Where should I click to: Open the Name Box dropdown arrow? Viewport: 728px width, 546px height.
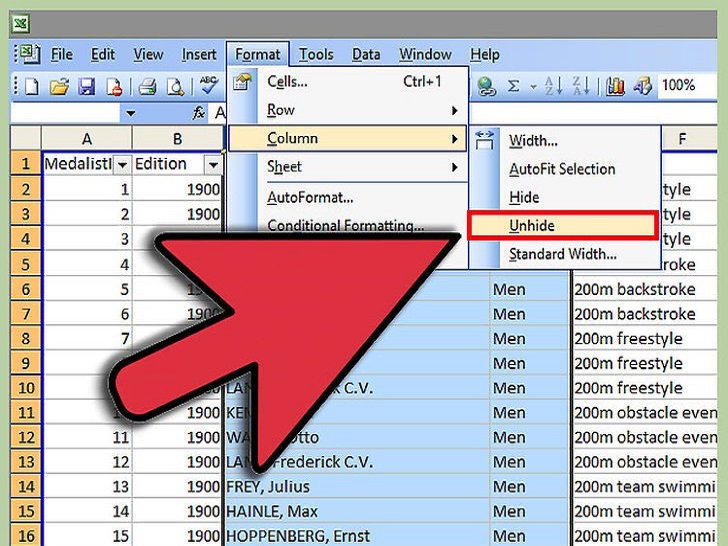[x=130, y=113]
